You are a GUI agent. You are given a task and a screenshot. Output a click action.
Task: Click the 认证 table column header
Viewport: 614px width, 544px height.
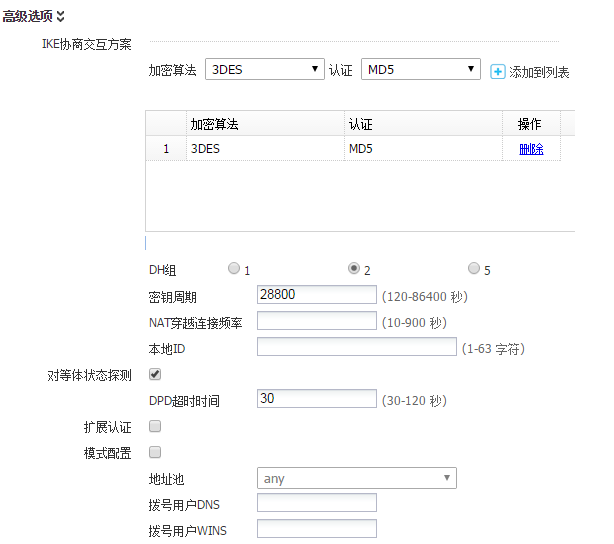[x=423, y=124]
